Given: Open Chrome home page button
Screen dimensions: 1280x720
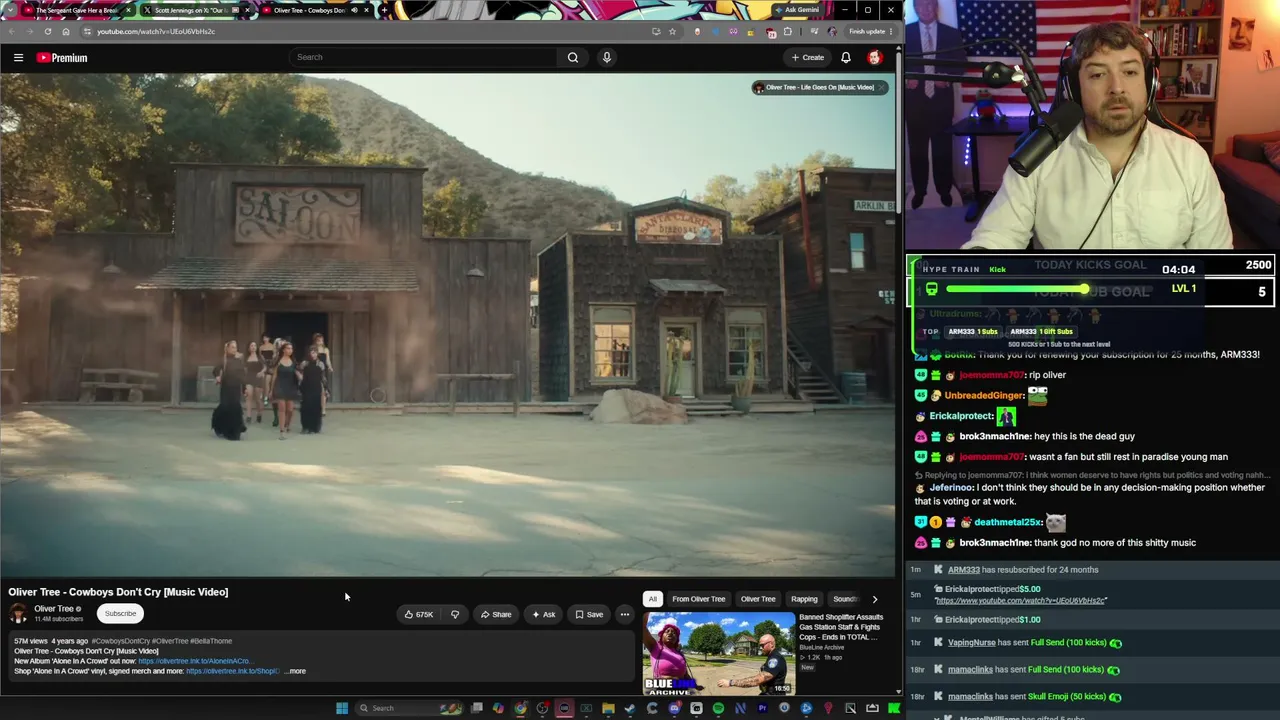Looking at the screenshot, I should click(66, 31).
